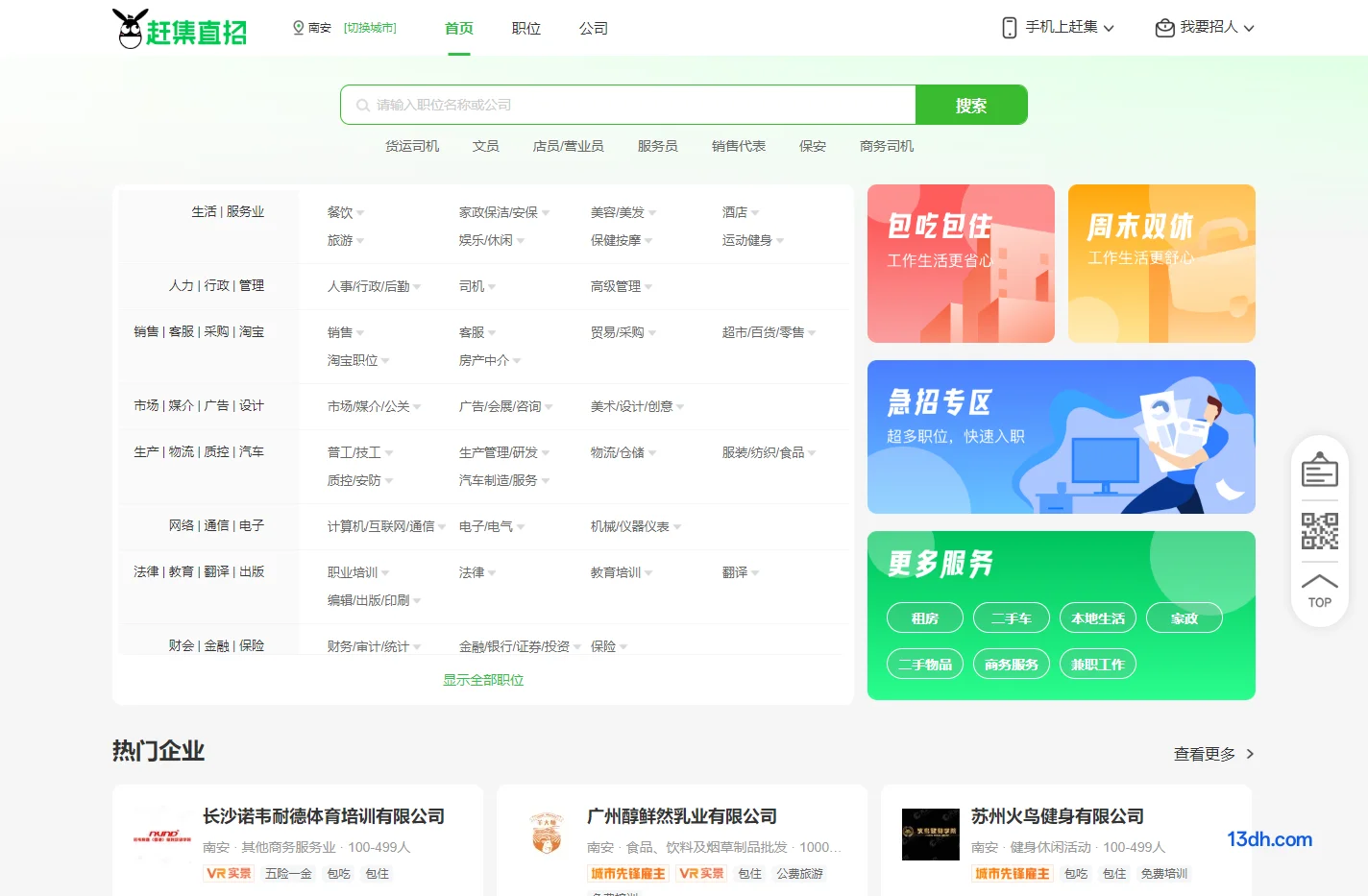Open the 周末双休 banner

click(1161, 263)
